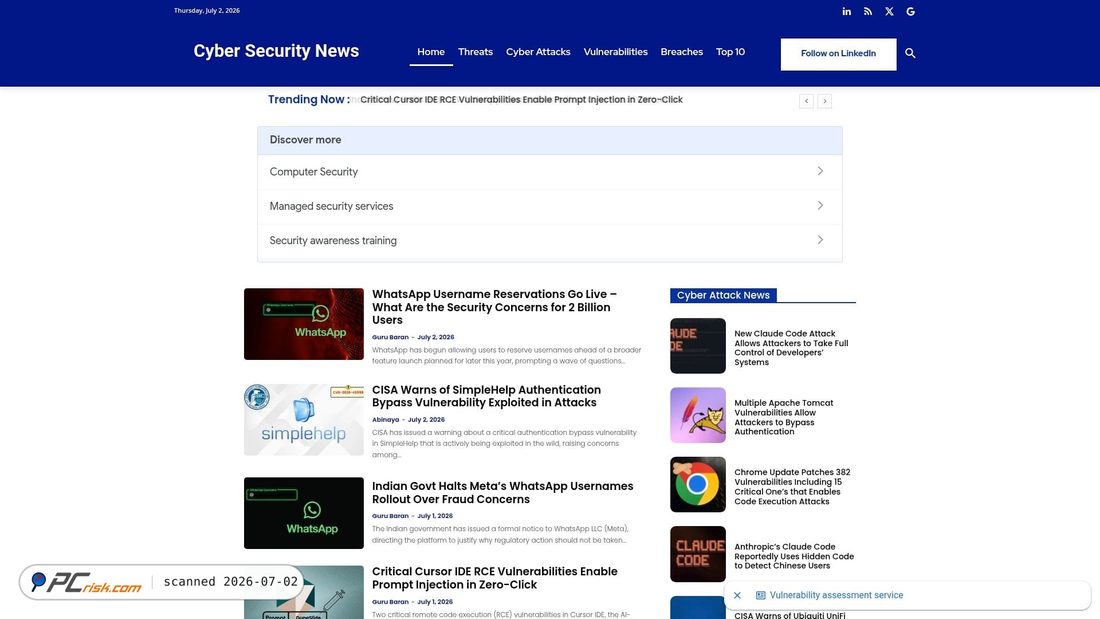Open Multiple Apache Tomcat Vulnerabilities headline
1100x619 pixels.
[x=784, y=418]
